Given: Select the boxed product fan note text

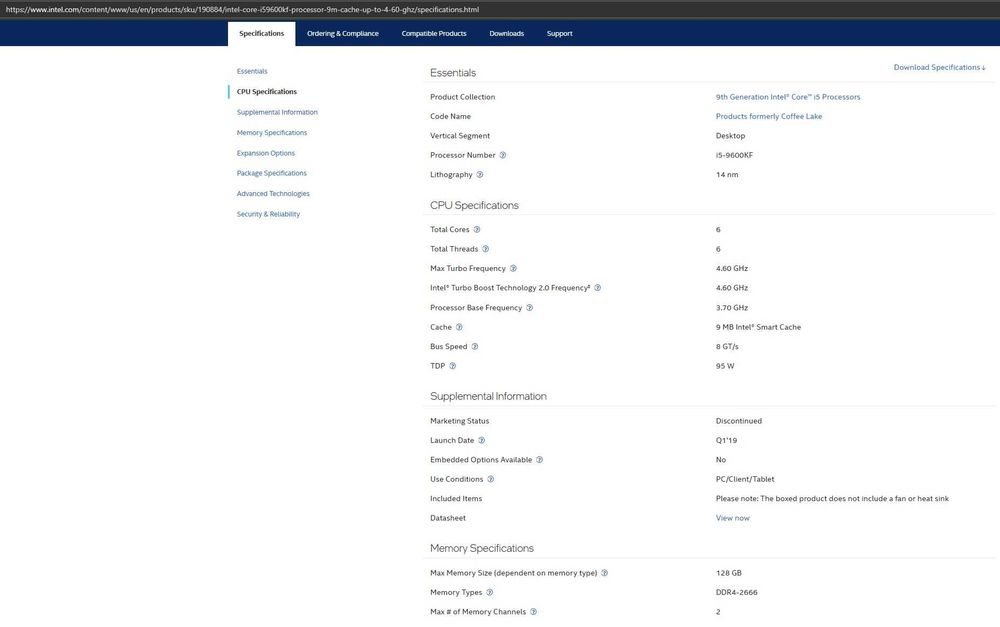Looking at the screenshot, I should 832,499.
